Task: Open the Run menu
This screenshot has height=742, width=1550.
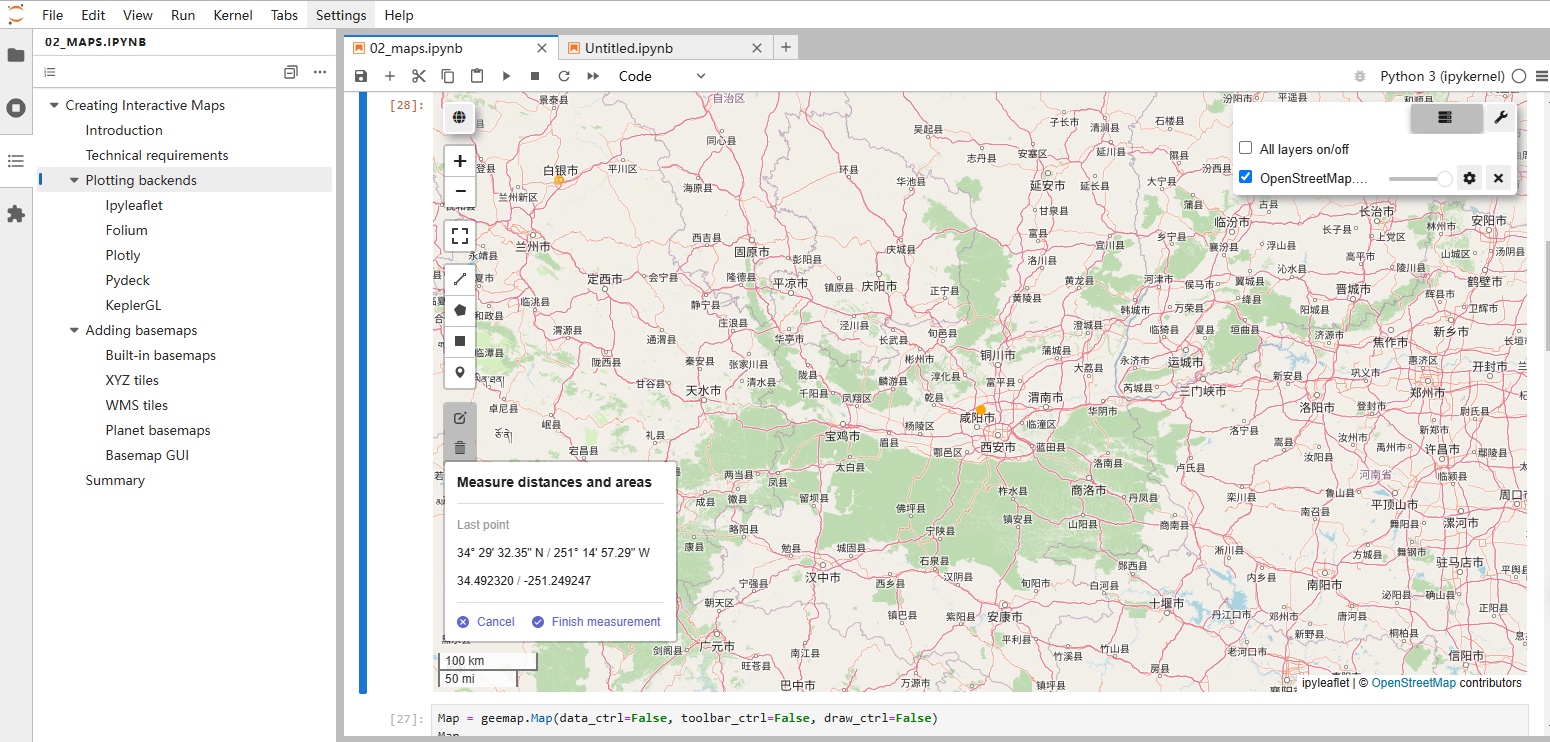Action: click(x=183, y=15)
